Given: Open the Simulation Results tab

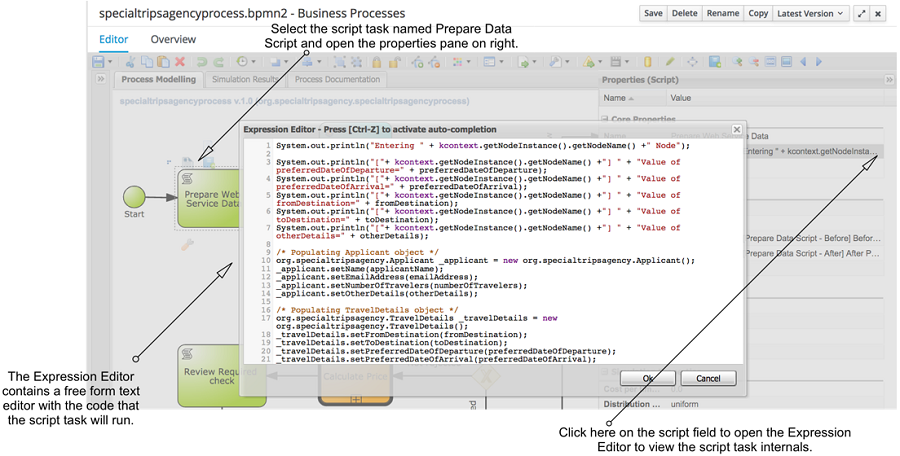Looking at the screenshot, I should click(x=247, y=80).
